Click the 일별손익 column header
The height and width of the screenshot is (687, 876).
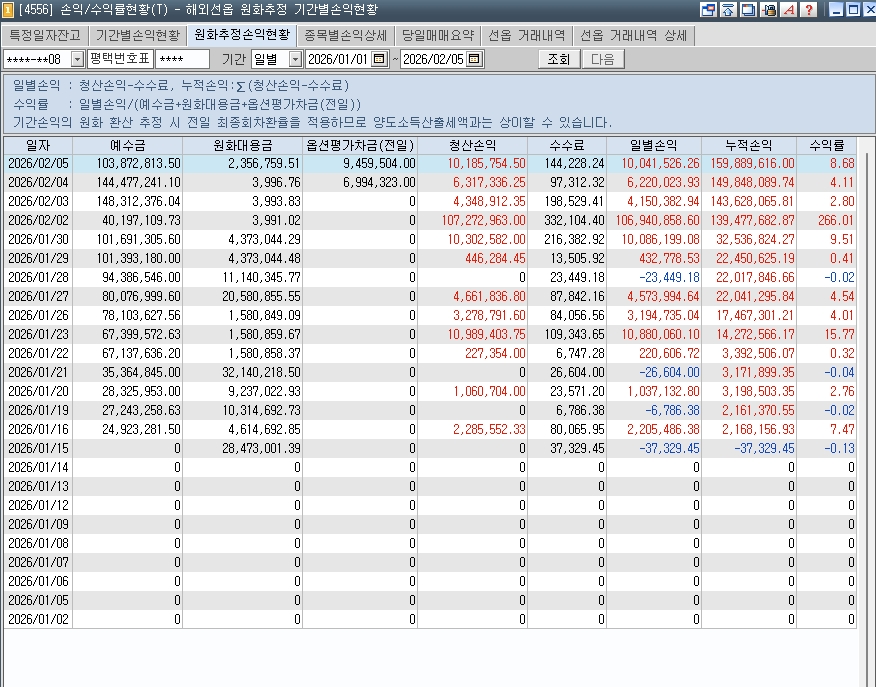(654, 145)
